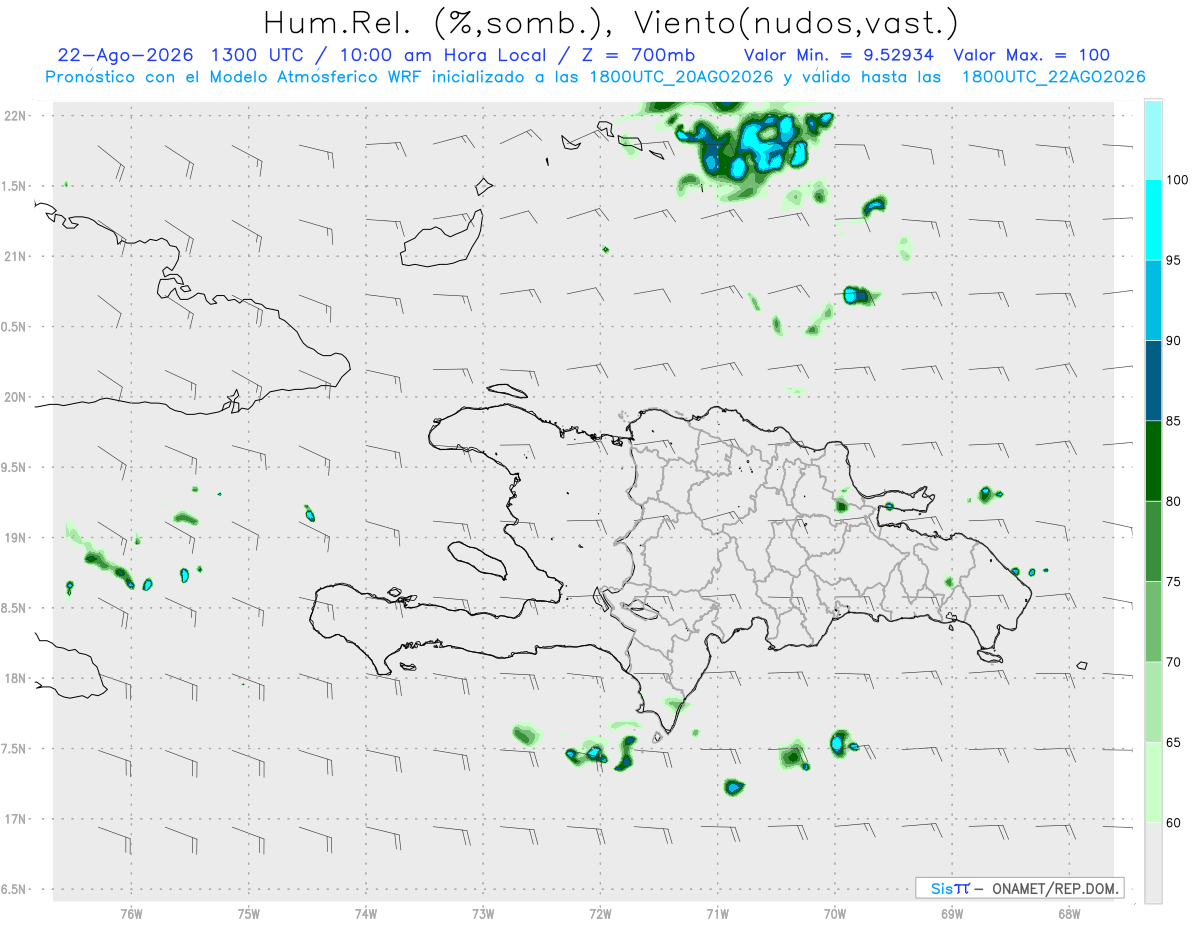Click '10:00 am Hora Local' text
1200x927 pixels.
pos(441,55)
